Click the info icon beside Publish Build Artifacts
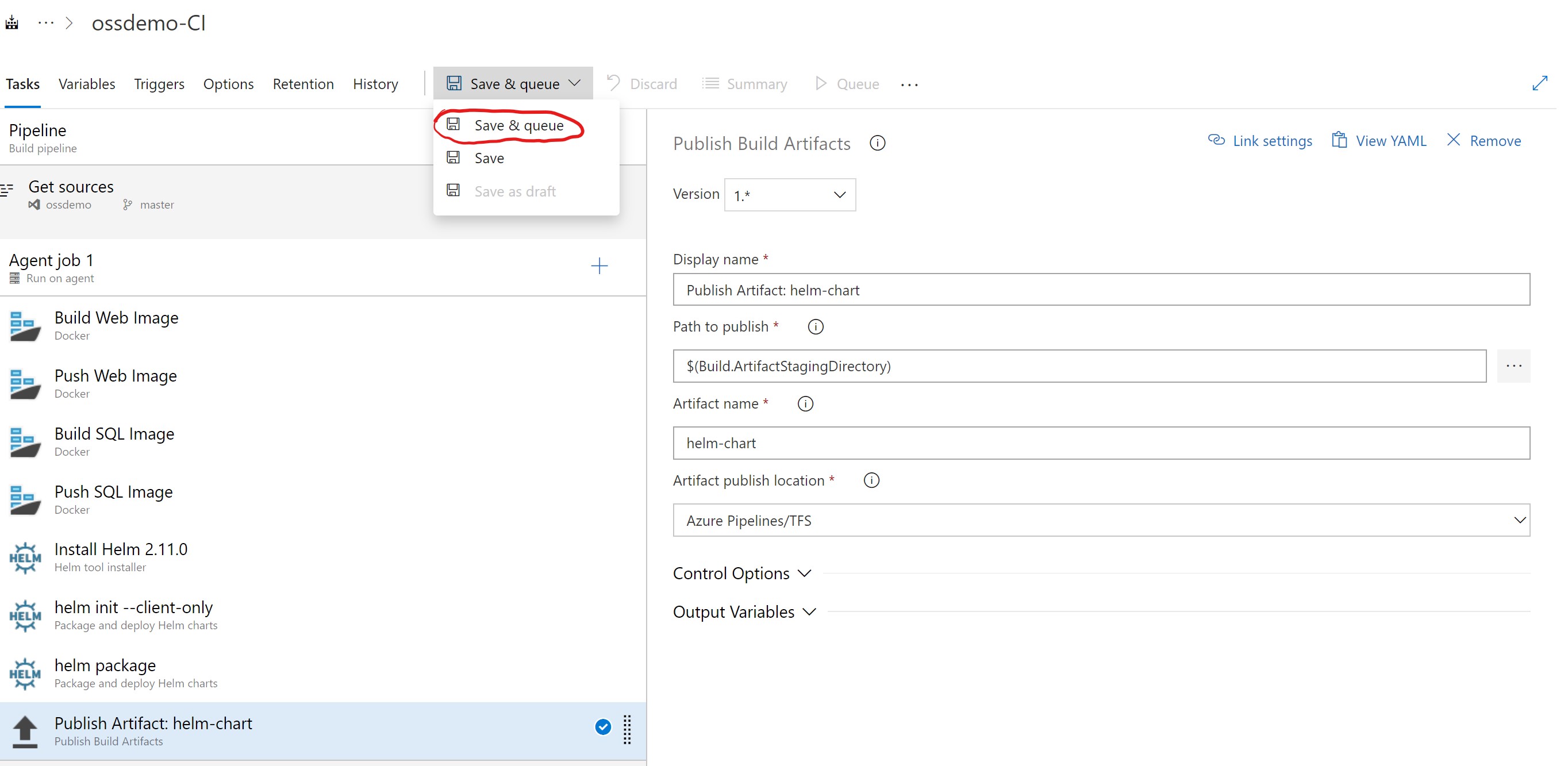Viewport: 1568px width, 766px height. click(877, 143)
